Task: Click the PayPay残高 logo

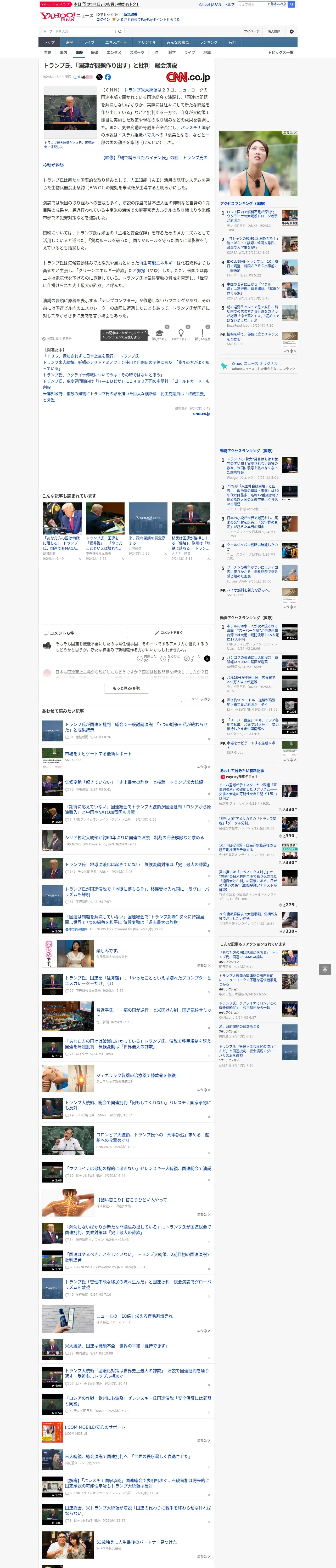Action: [223, 777]
